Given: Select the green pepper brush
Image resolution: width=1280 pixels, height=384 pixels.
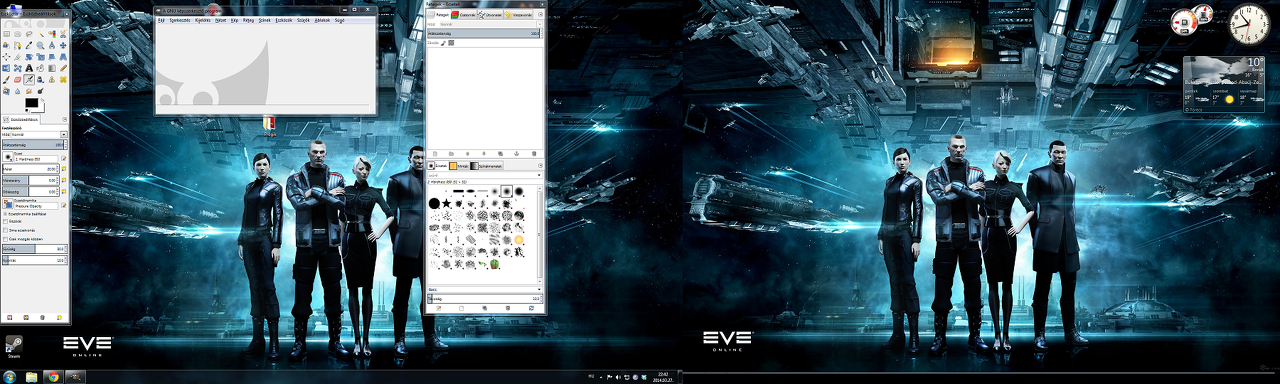Looking at the screenshot, I should 494,263.
